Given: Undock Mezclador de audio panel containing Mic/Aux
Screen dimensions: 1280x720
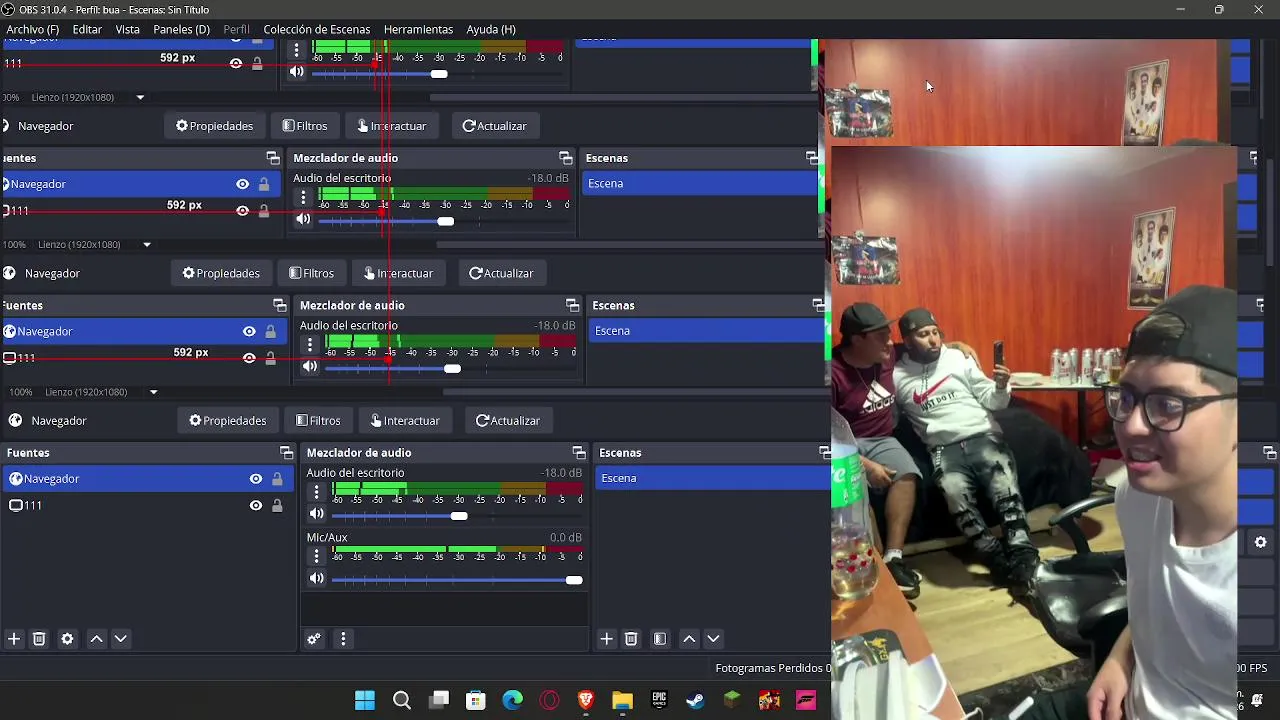Looking at the screenshot, I should click(578, 453).
